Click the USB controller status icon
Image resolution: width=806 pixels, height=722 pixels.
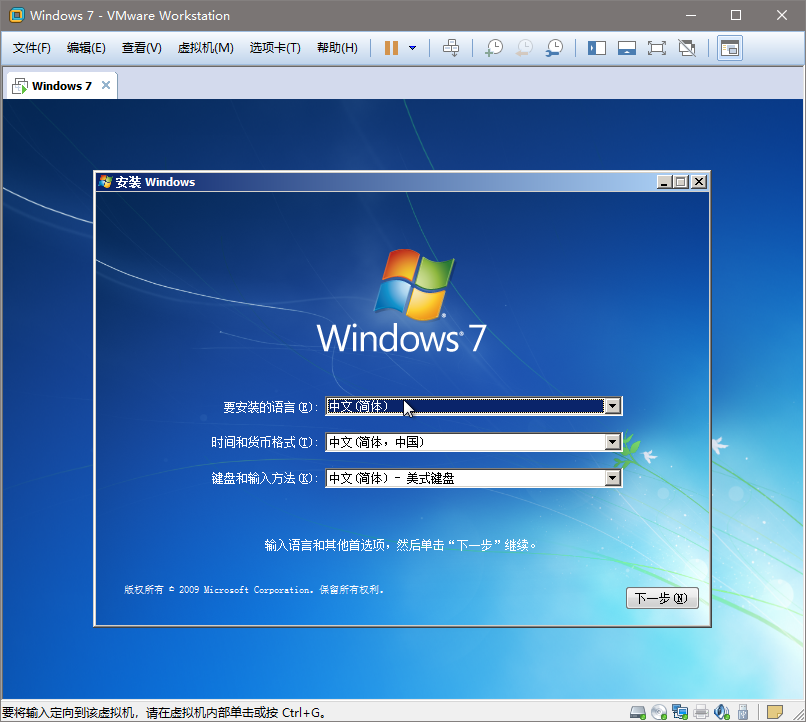point(742,712)
